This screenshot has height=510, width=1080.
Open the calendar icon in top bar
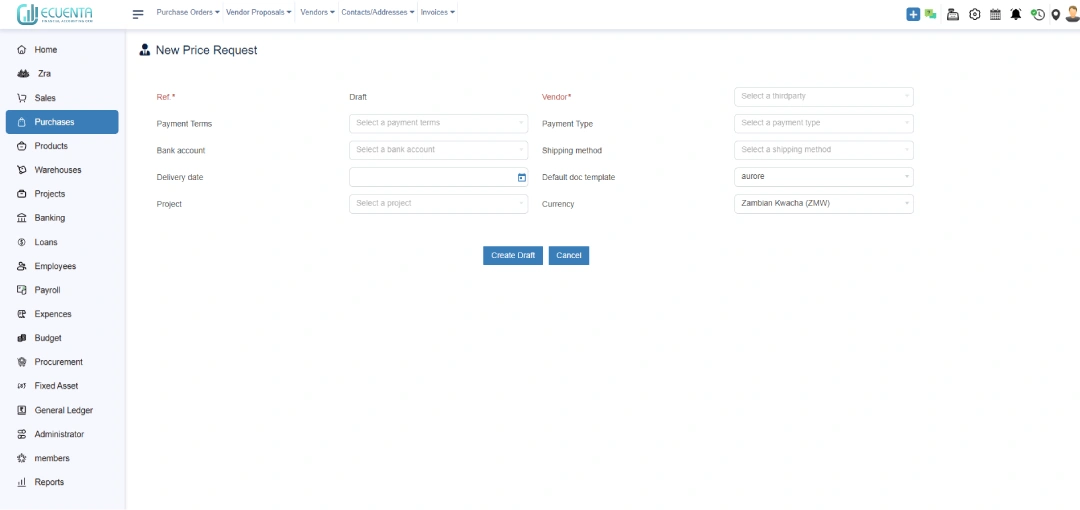pyautogui.click(x=995, y=14)
